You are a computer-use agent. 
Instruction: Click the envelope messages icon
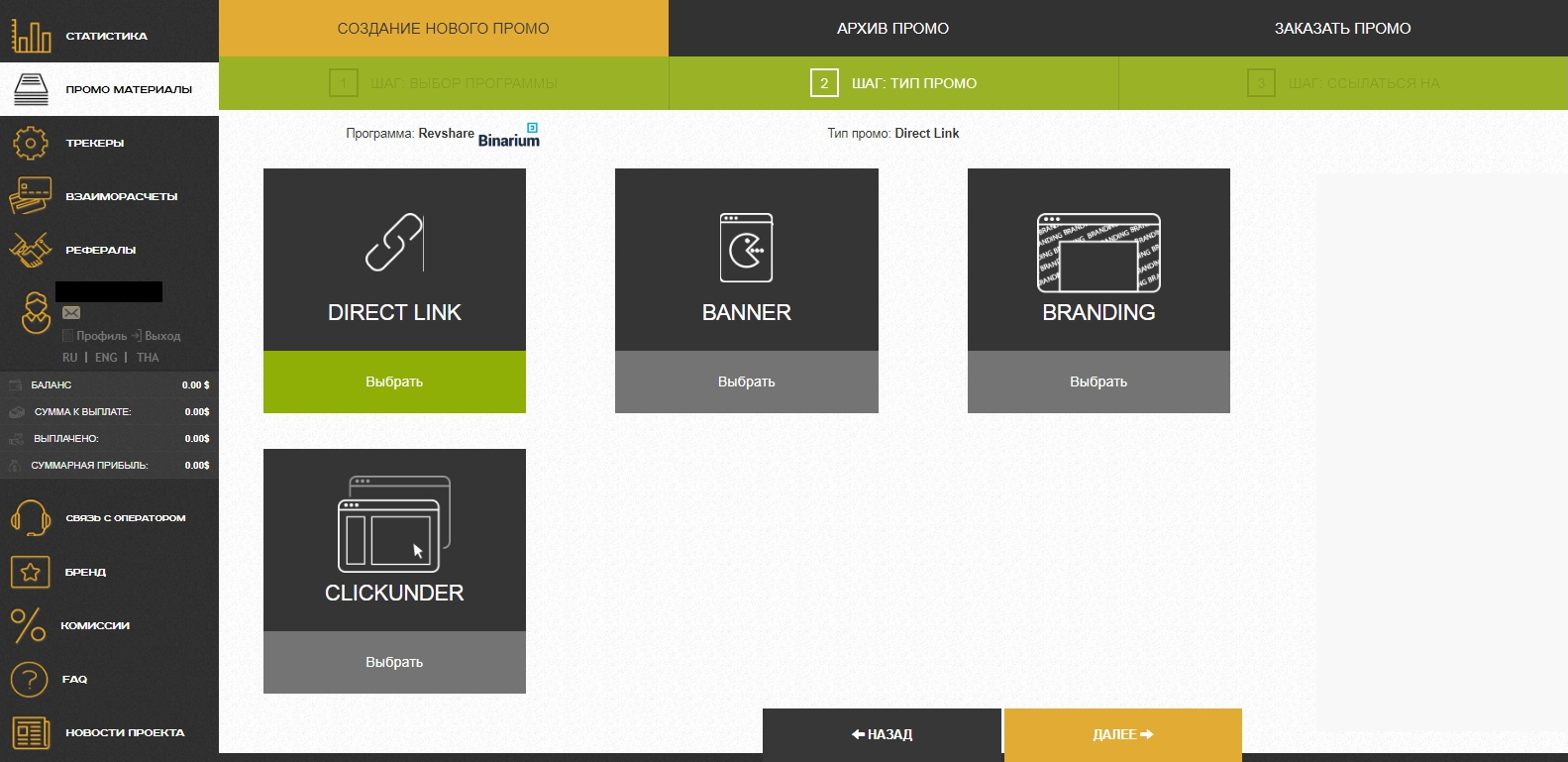click(71, 313)
